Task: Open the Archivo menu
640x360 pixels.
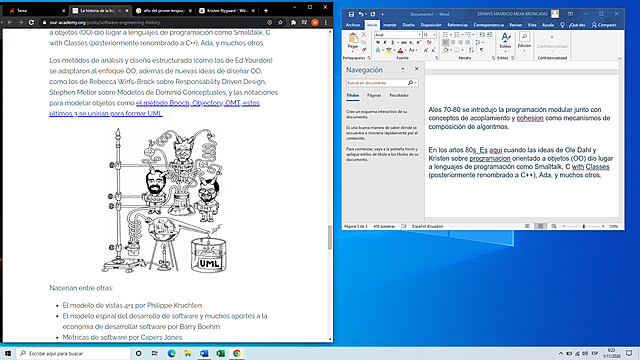Action: [x=353, y=25]
